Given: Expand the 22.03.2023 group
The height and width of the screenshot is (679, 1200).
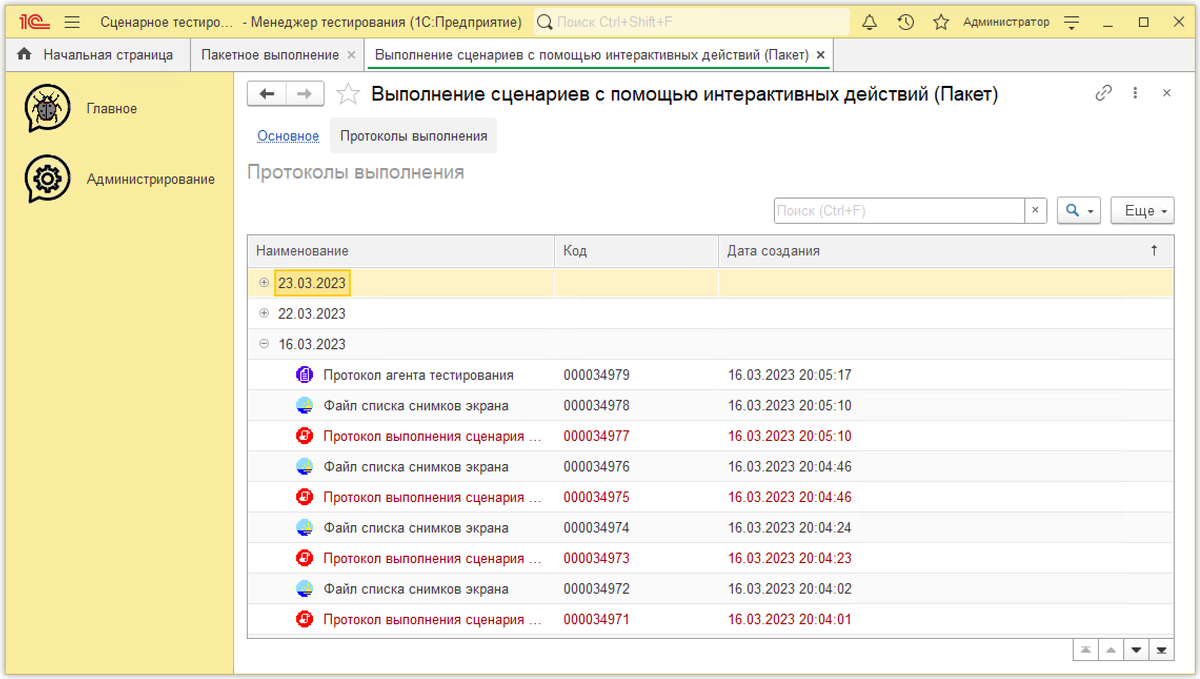Looking at the screenshot, I should click(264, 313).
